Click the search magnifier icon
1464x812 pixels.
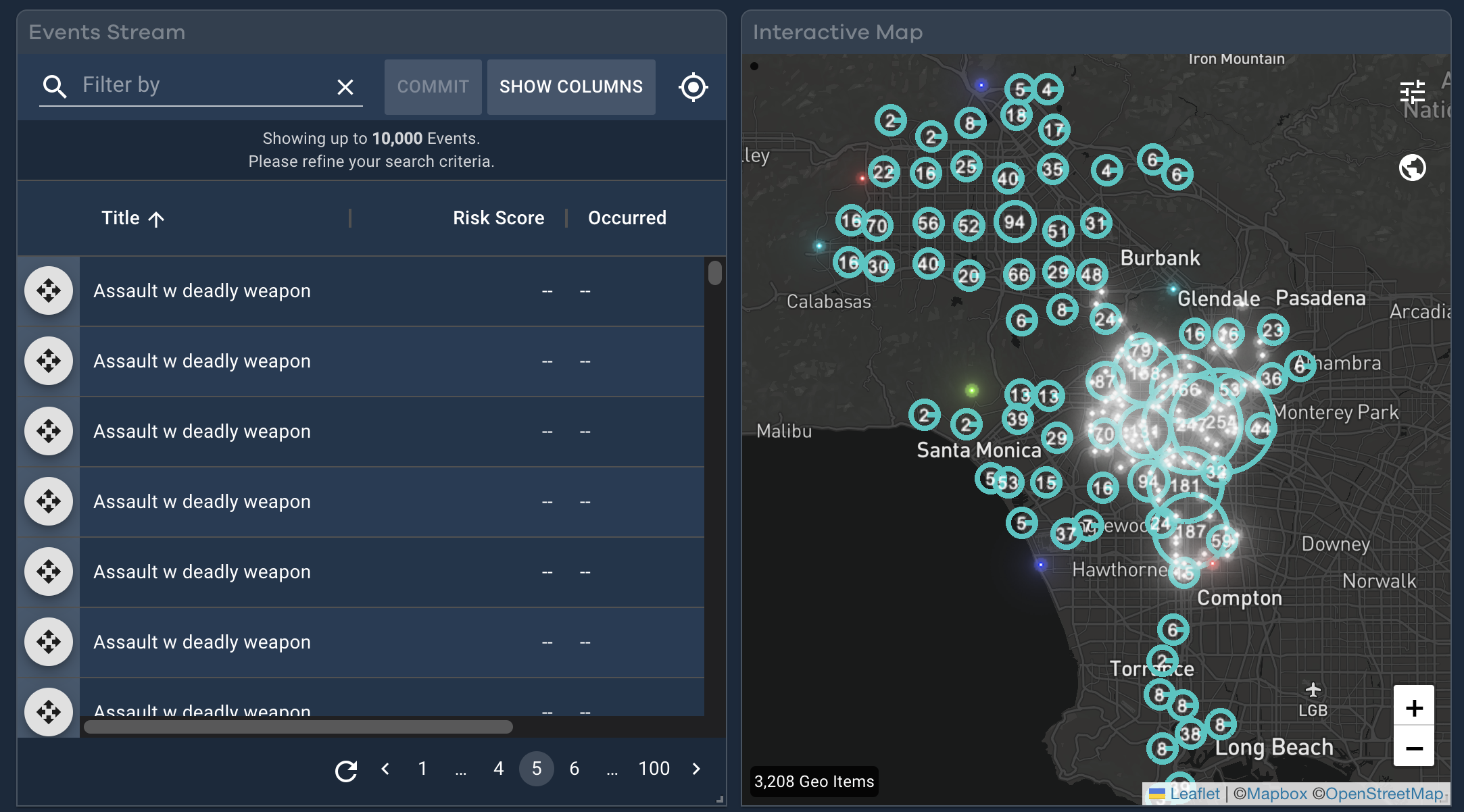click(x=55, y=86)
